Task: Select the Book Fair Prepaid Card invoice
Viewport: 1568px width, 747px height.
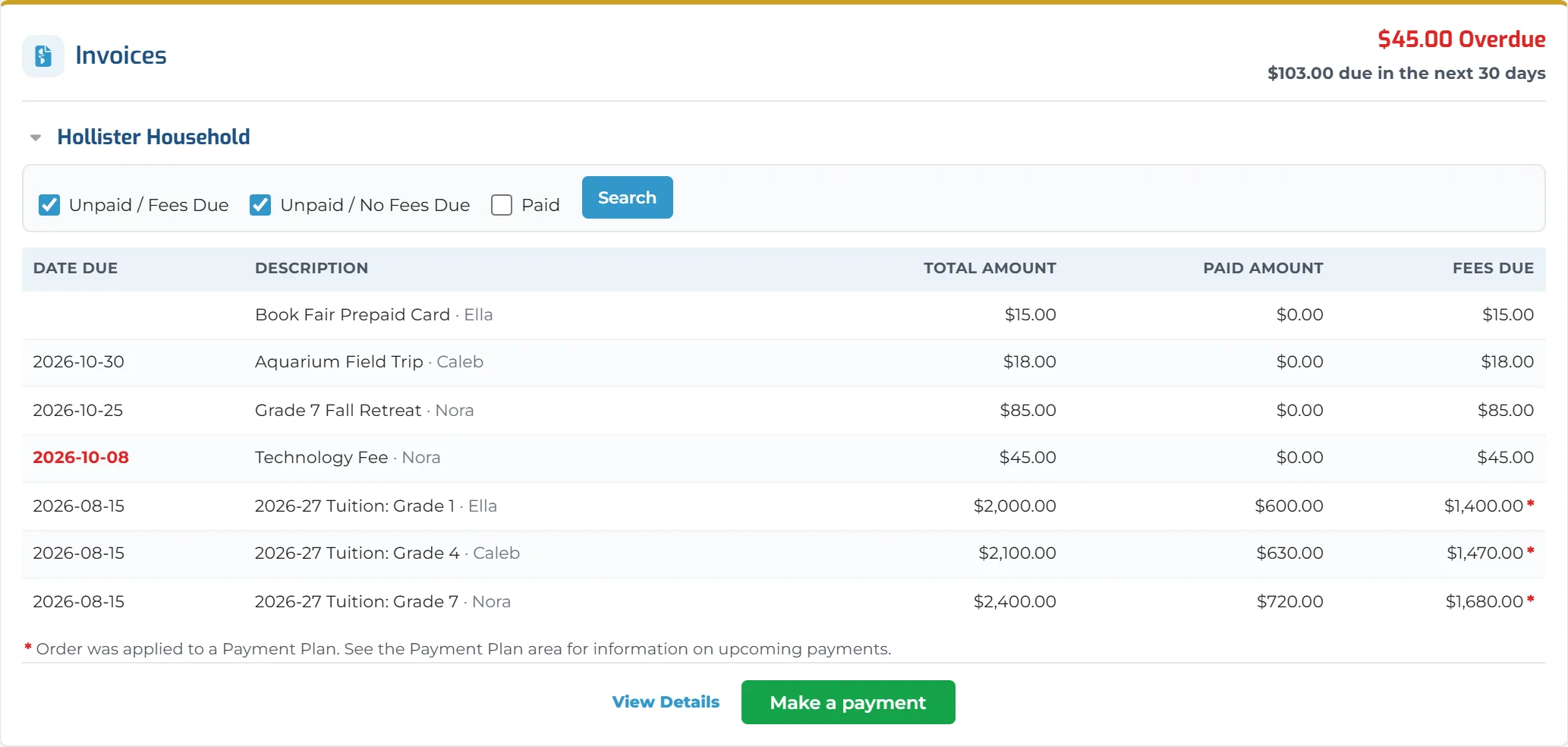Action: click(783, 315)
